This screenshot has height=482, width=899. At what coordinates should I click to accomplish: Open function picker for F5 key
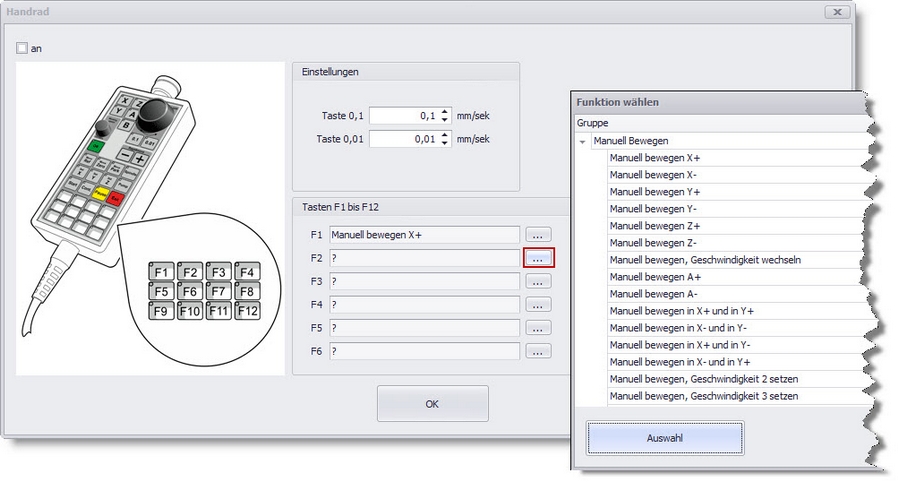[x=539, y=328]
